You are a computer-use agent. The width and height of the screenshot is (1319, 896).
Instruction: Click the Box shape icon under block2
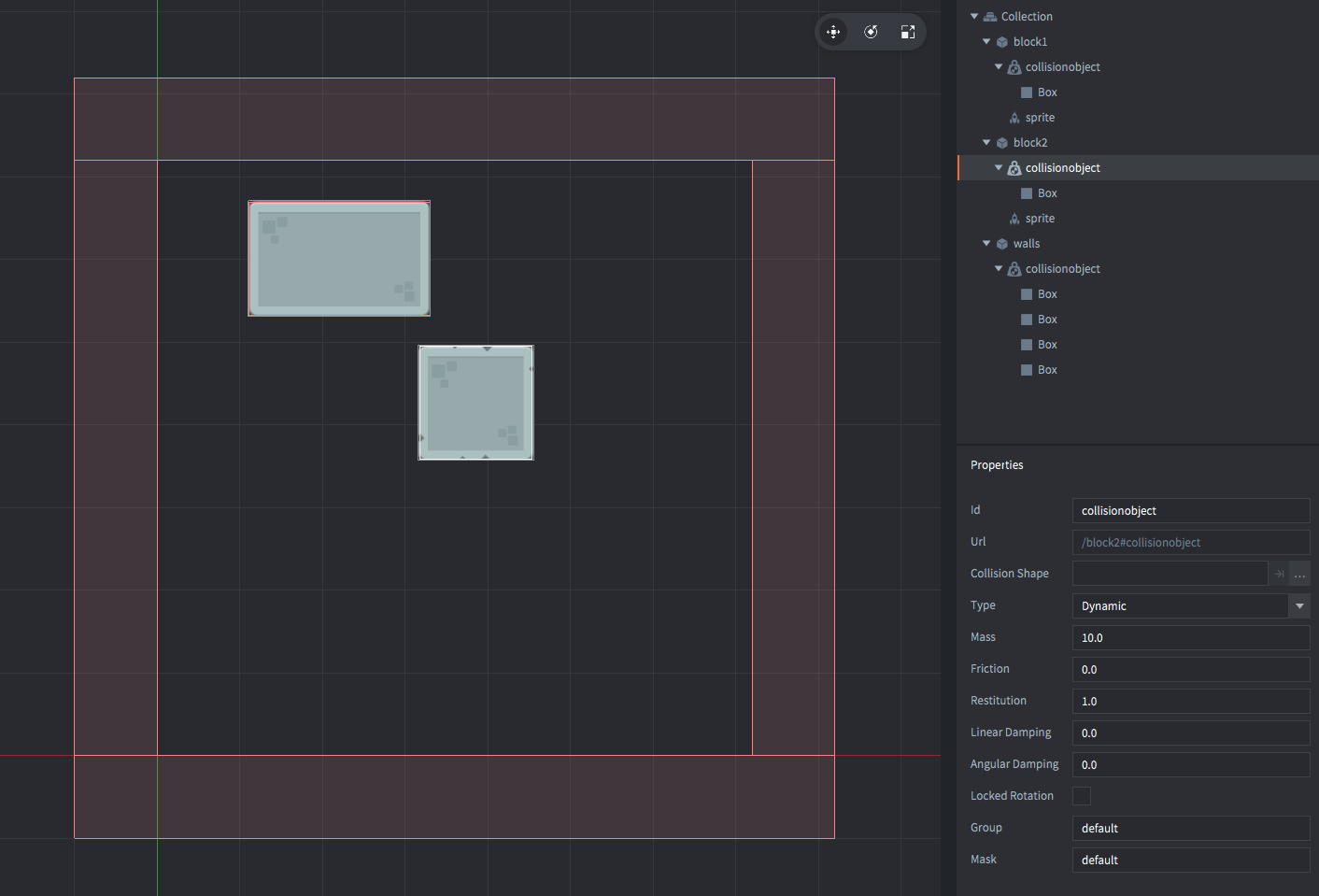(x=1027, y=193)
